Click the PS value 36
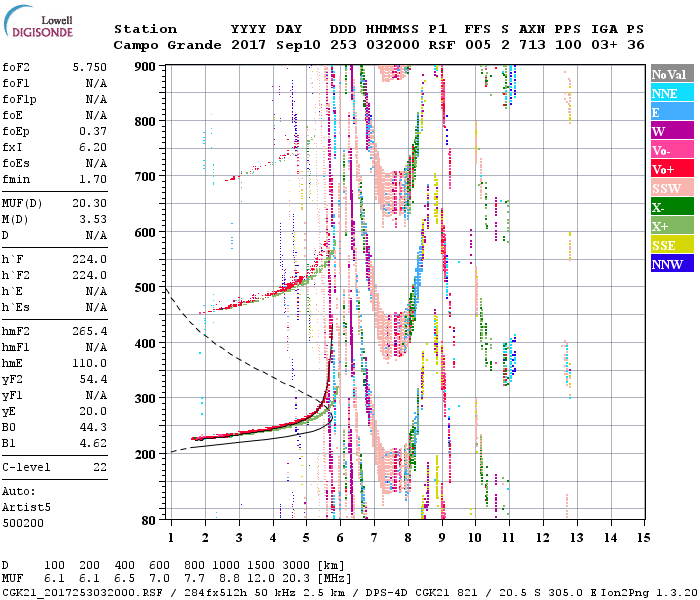 636,45
